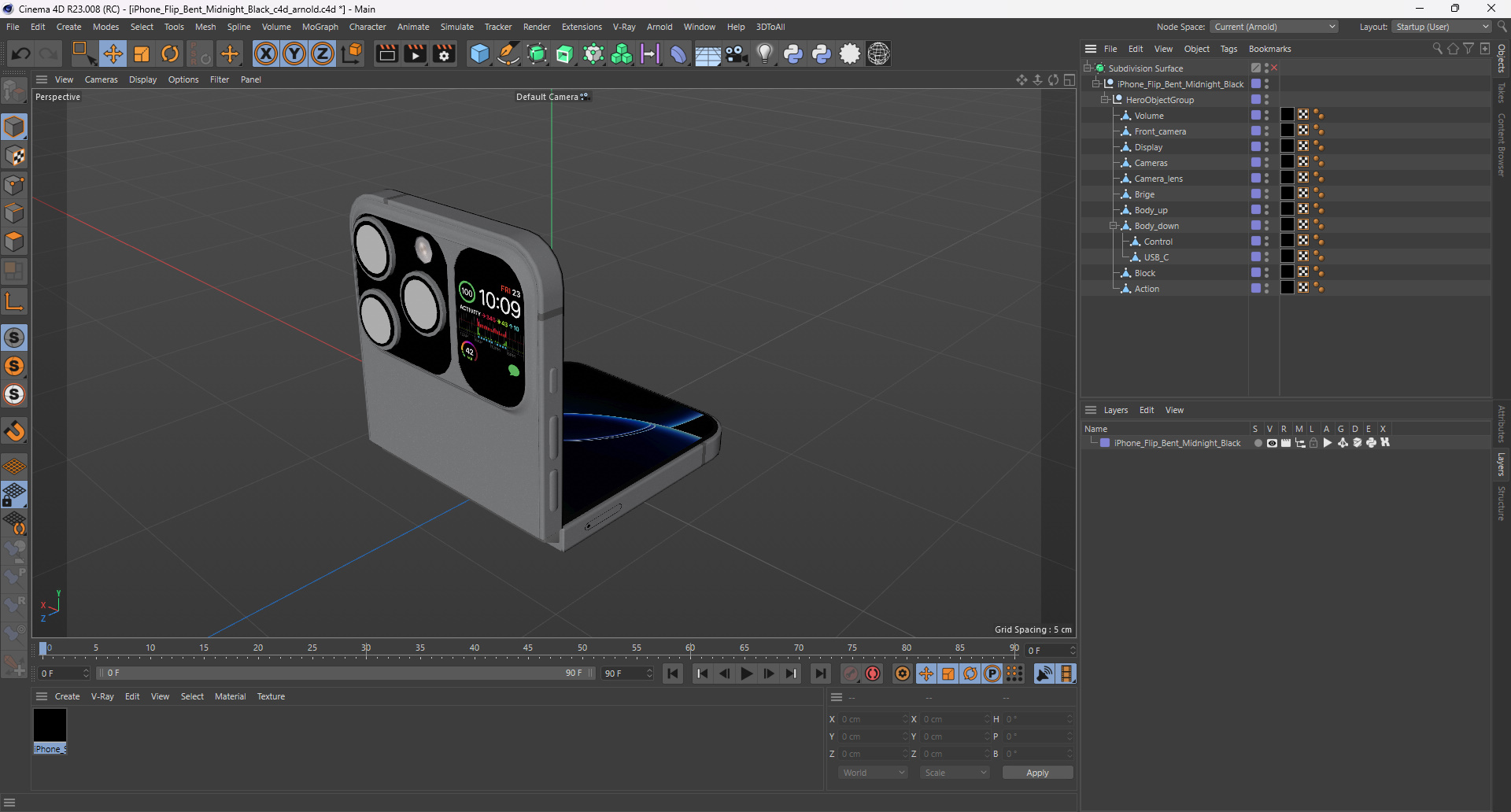
Task: Click the Spline Pen tool icon
Action: [508, 54]
